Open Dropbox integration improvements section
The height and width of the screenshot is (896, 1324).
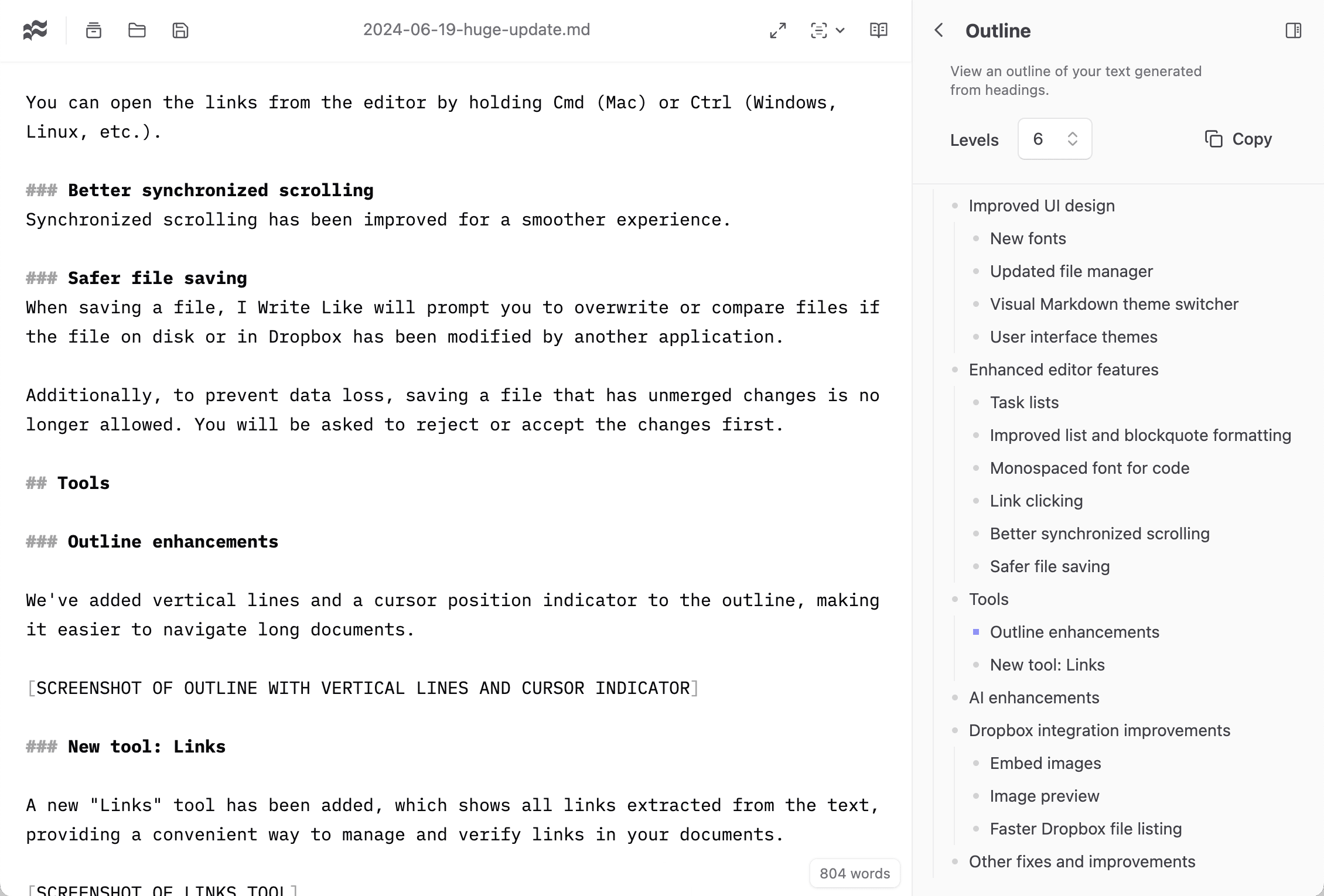click(x=1100, y=730)
